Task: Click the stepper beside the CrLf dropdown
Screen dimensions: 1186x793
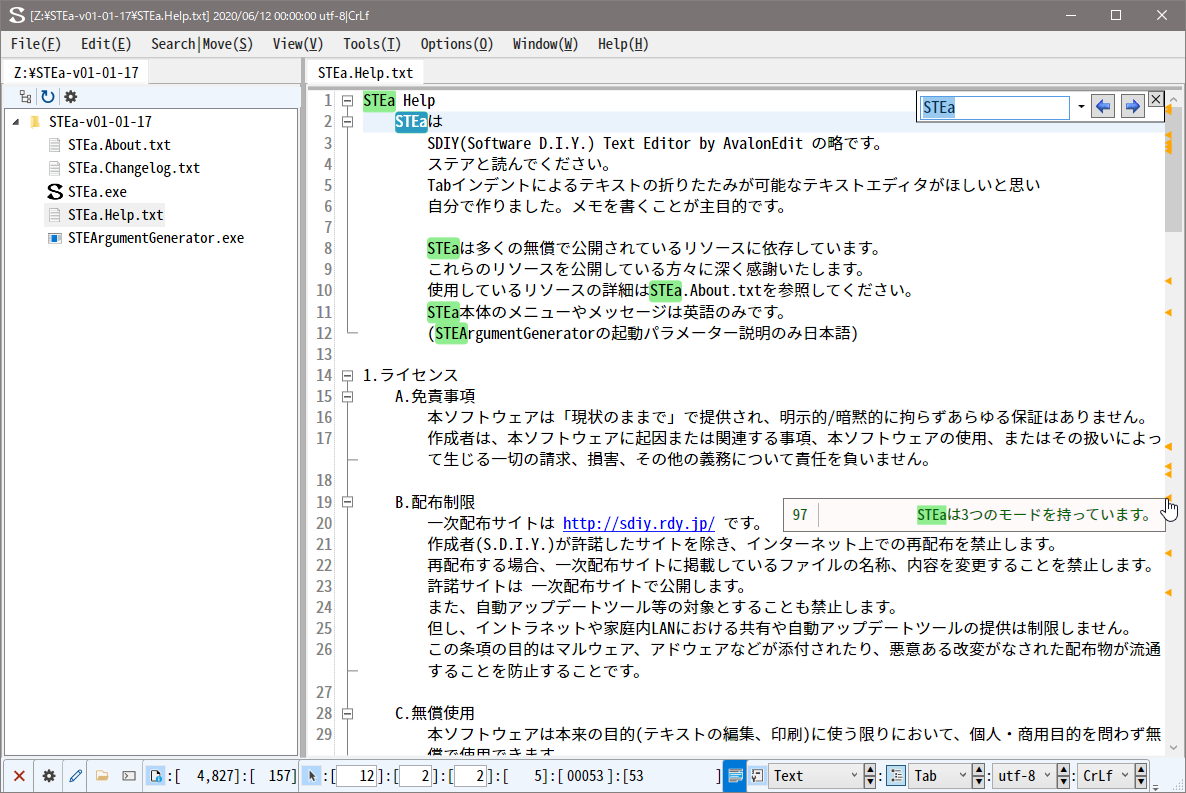Action: [x=1141, y=776]
